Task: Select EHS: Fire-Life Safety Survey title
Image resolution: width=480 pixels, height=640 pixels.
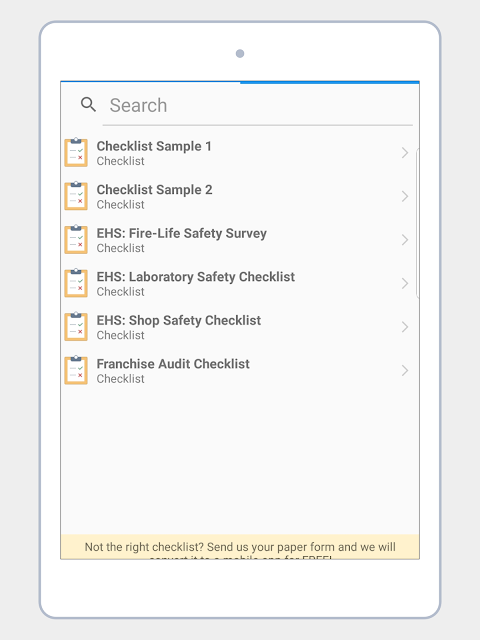Action: [182, 233]
